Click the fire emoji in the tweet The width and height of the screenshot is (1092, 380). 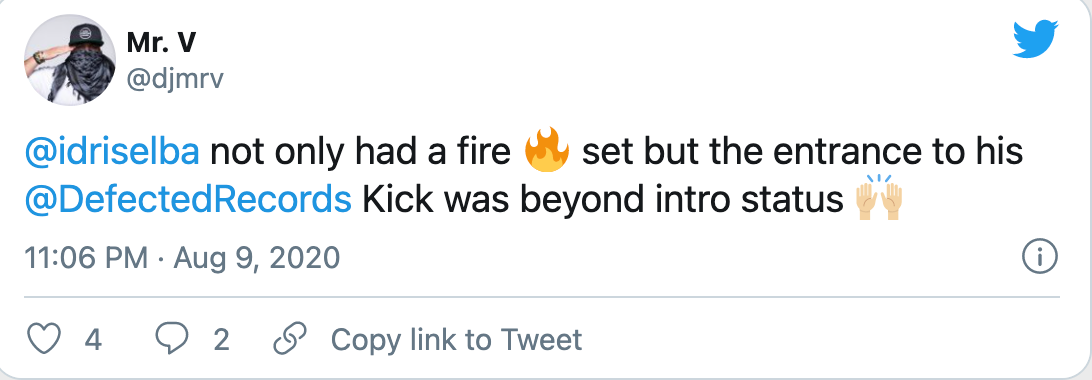[x=547, y=150]
